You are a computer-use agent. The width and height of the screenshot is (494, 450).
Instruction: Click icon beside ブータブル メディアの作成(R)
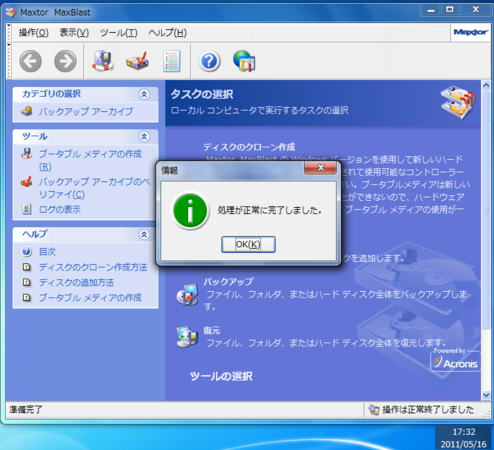click(26, 154)
